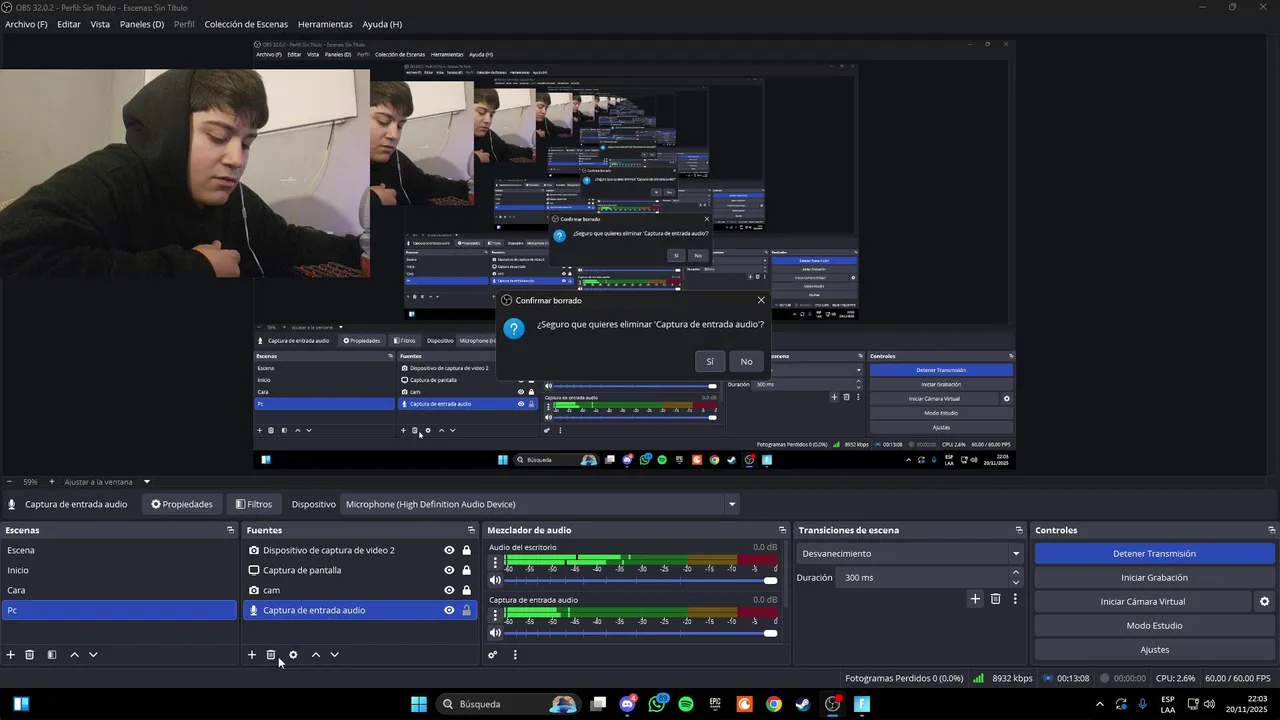Show hidden system tray icons chevron

1100,704
